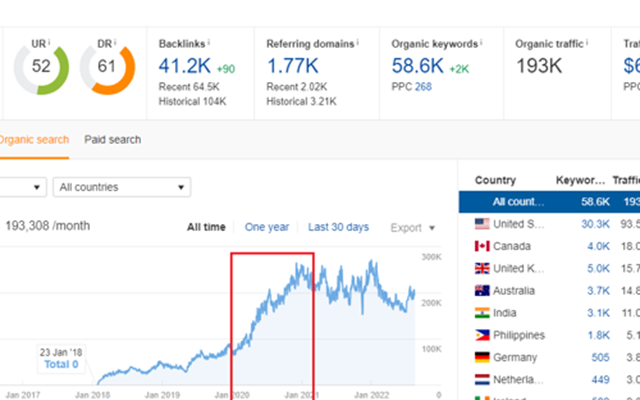Open the 449 keywords for Netherlands
The width and height of the screenshot is (640, 400).
[x=600, y=380]
